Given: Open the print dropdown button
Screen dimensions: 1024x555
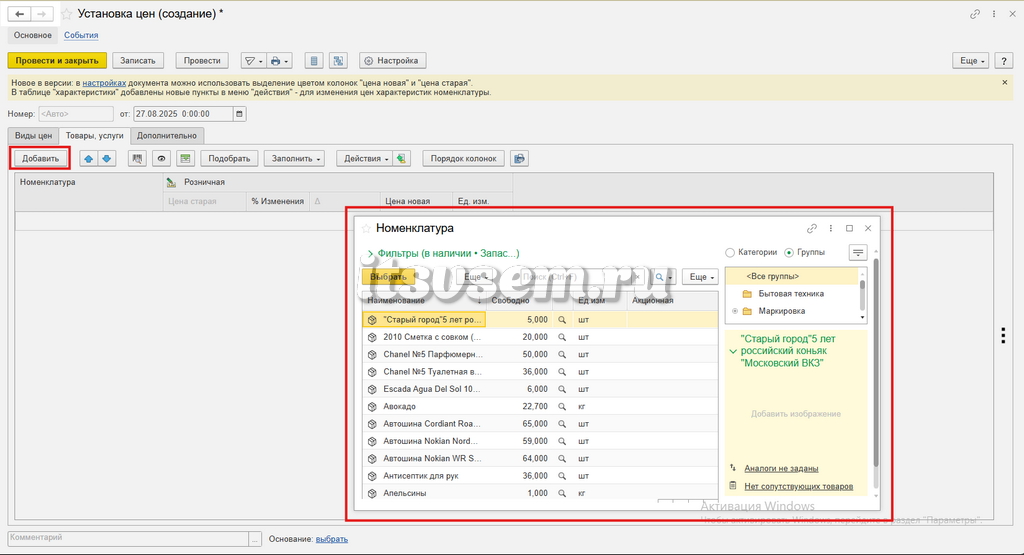Looking at the screenshot, I should pyautogui.click(x=280, y=61).
